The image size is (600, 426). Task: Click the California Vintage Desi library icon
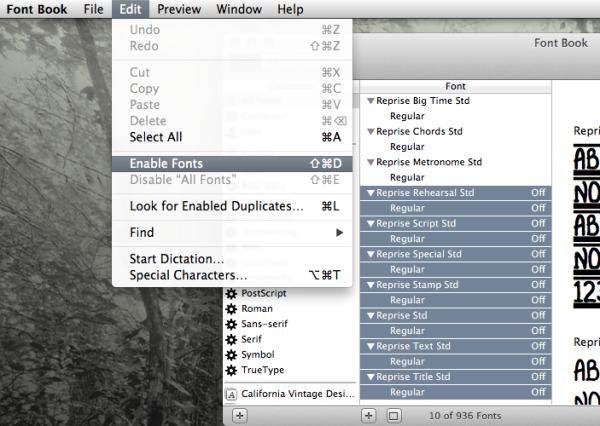[231, 394]
